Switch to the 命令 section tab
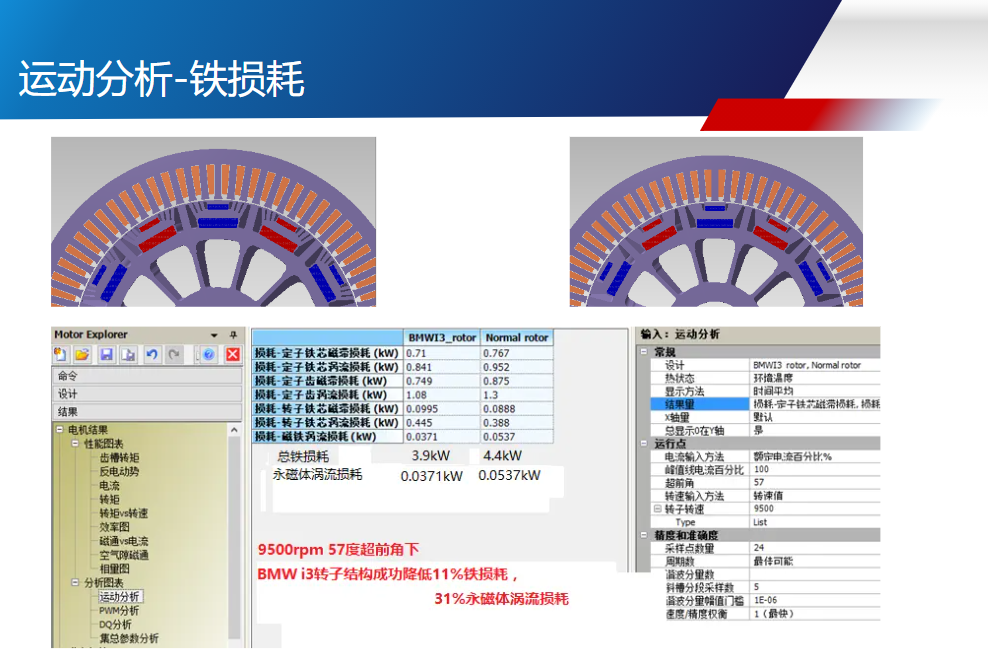The image size is (988, 666). (146, 377)
